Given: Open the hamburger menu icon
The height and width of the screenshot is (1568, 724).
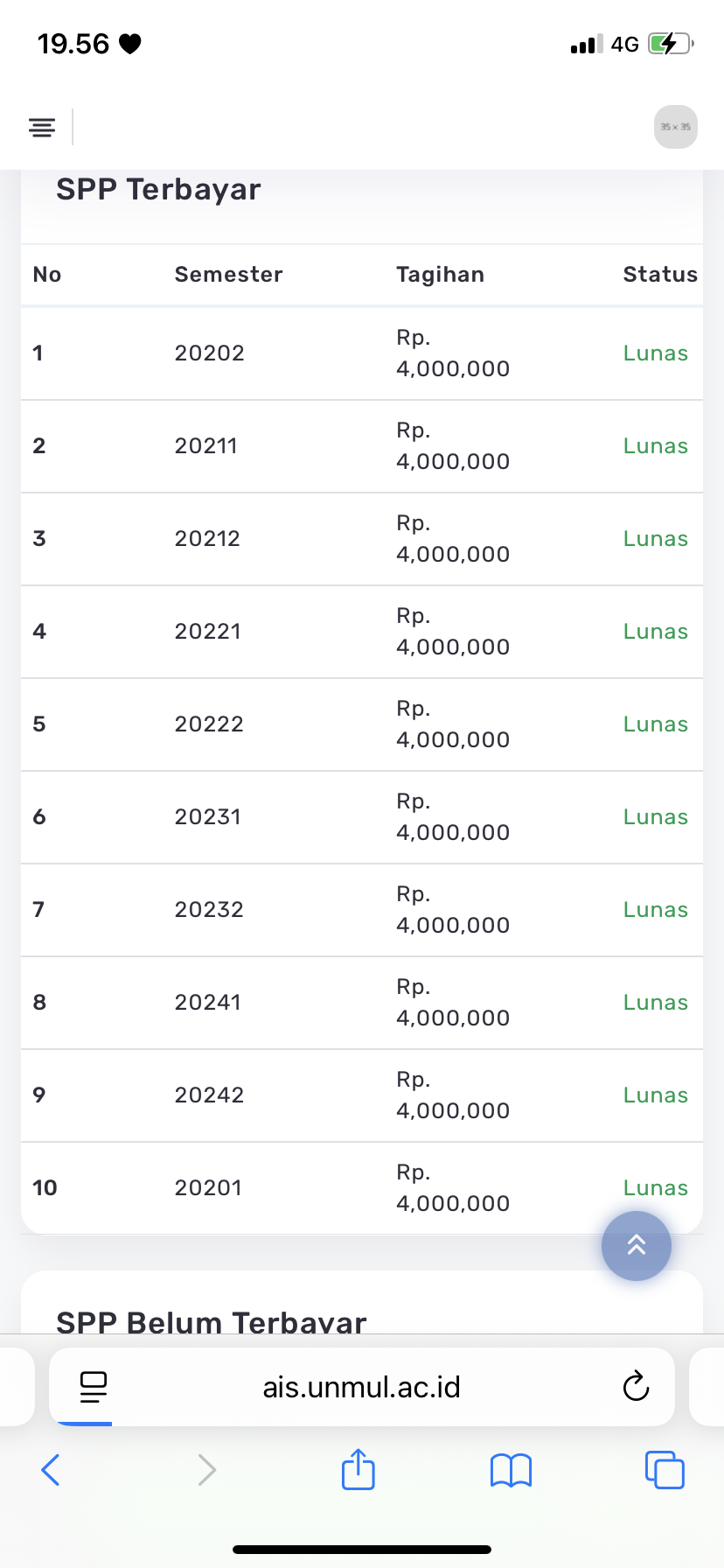Looking at the screenshot, I should point(42,128).
